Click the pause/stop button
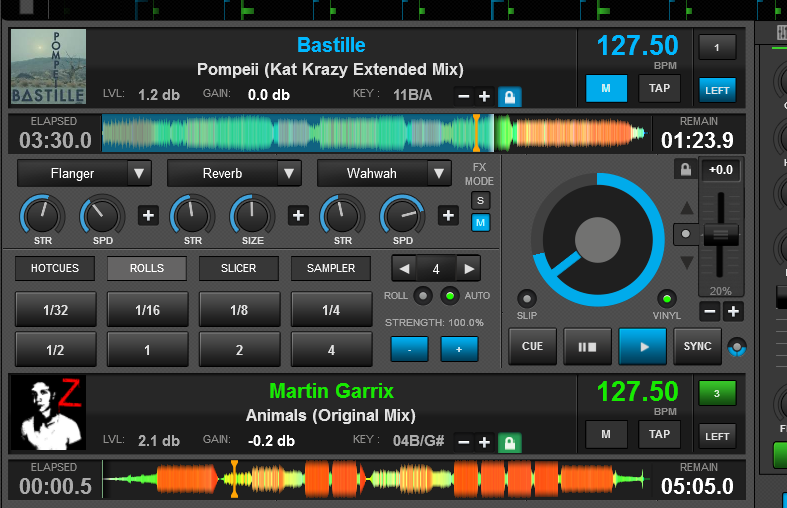The image size is (787, 508). [587, 346]
